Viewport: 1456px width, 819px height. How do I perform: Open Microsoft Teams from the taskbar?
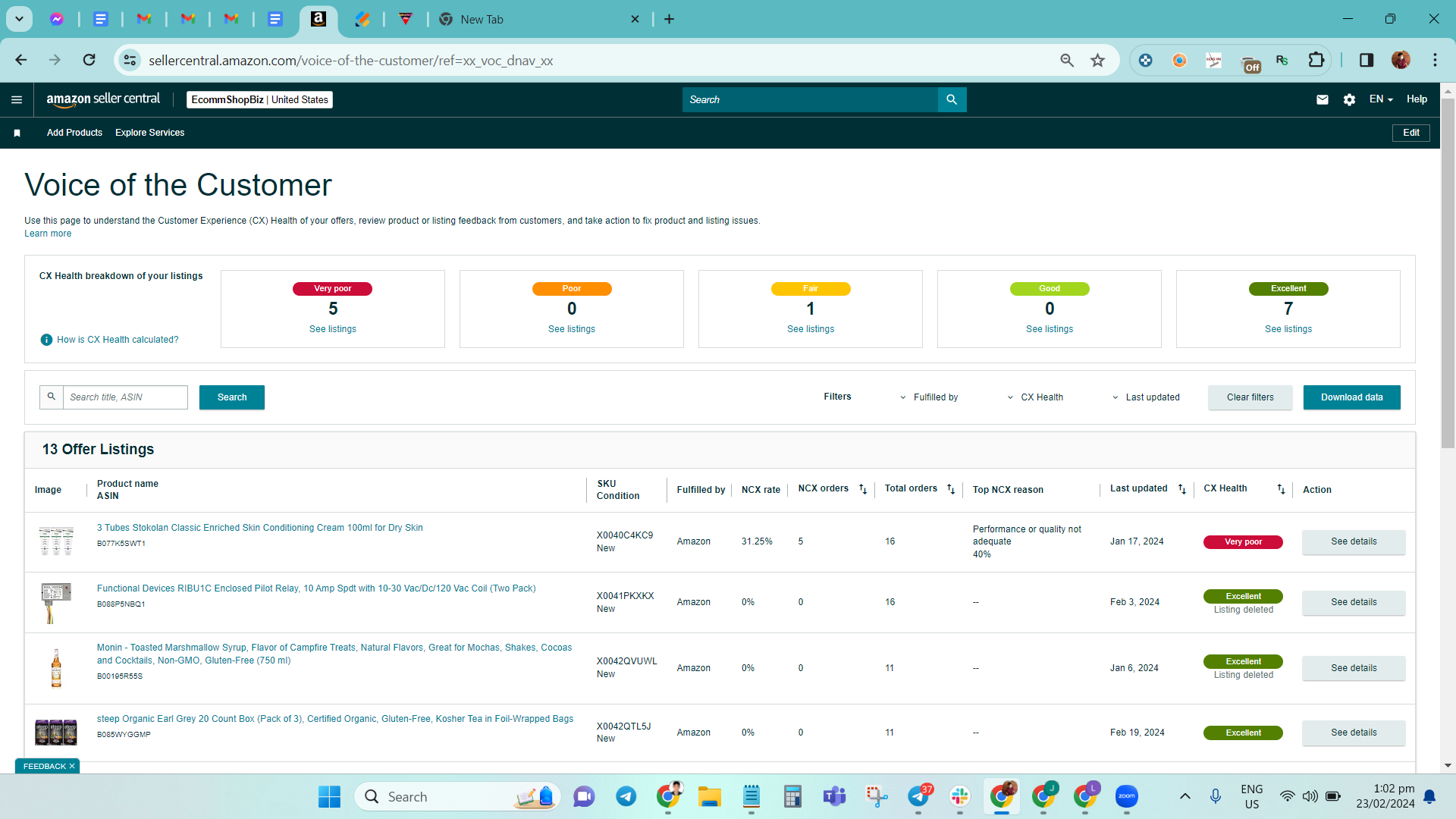[x=835, y=796]
